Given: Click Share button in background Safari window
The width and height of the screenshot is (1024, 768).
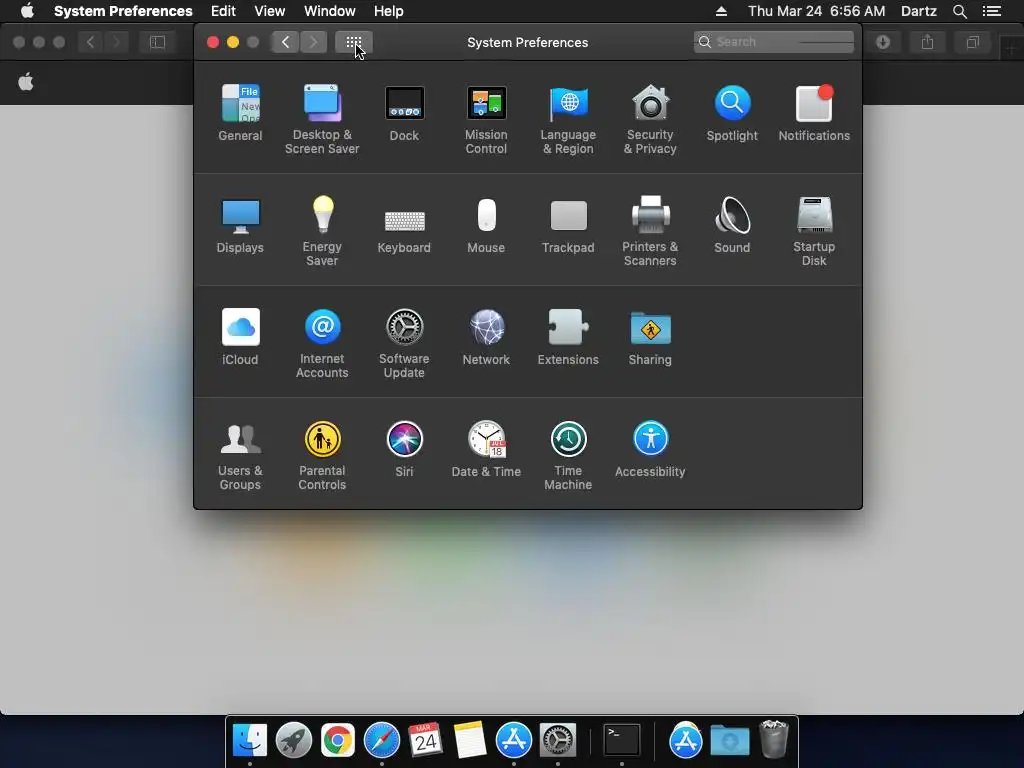Looking at the screenshot, I should pyautogui.click(x=927, y=42).
